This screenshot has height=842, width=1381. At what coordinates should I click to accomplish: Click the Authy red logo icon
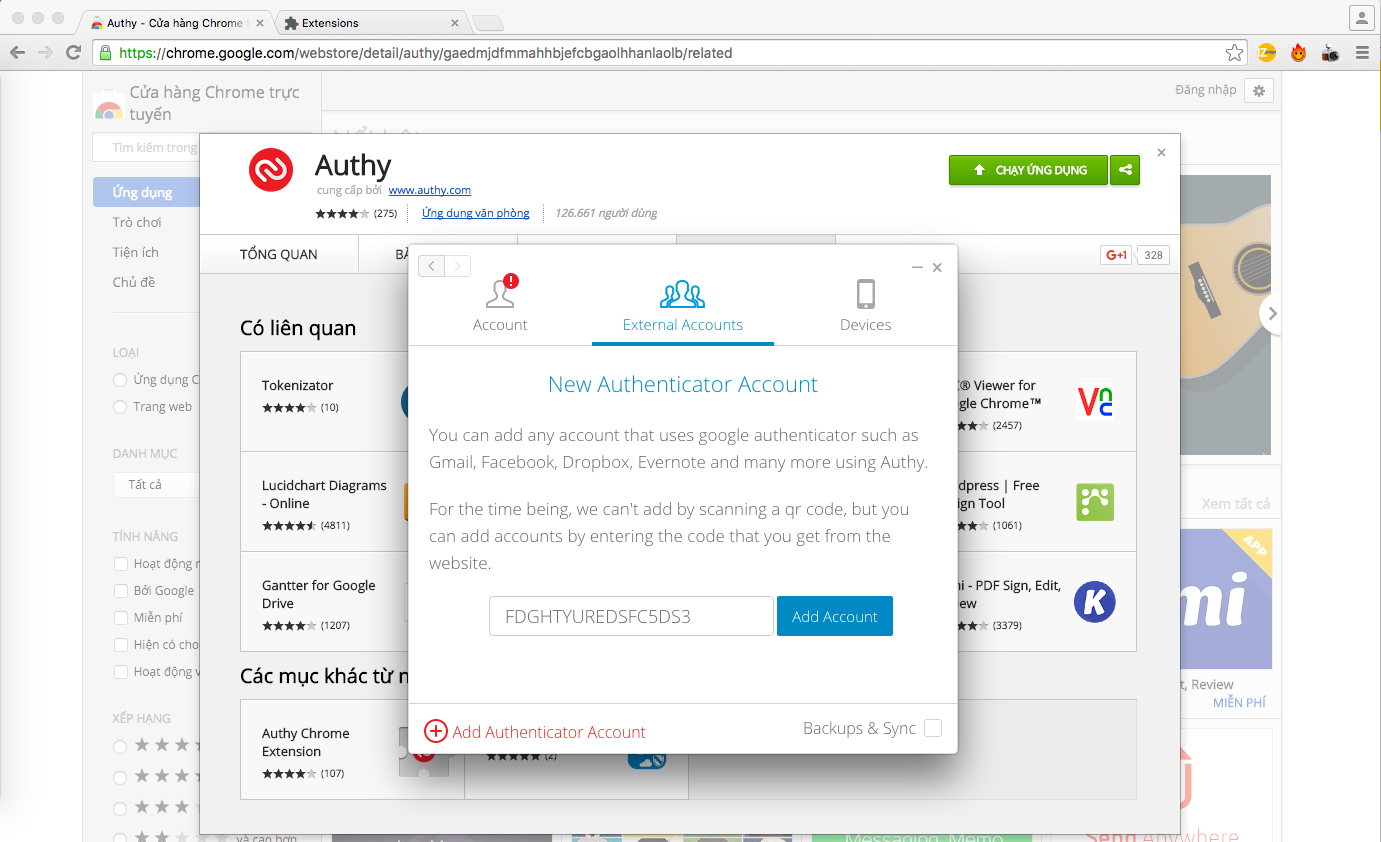coord(271,169)
